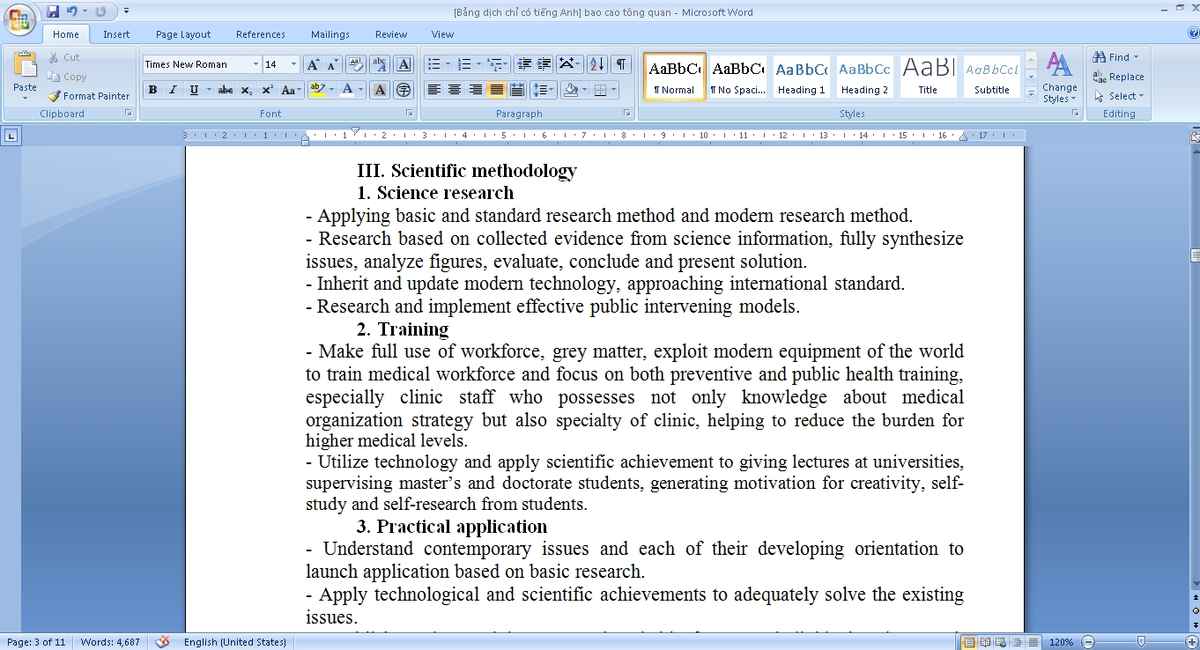Screen dimensions: 1200x650
Task: Clear formatting with the eraser icon
Action: coord(356,64)
